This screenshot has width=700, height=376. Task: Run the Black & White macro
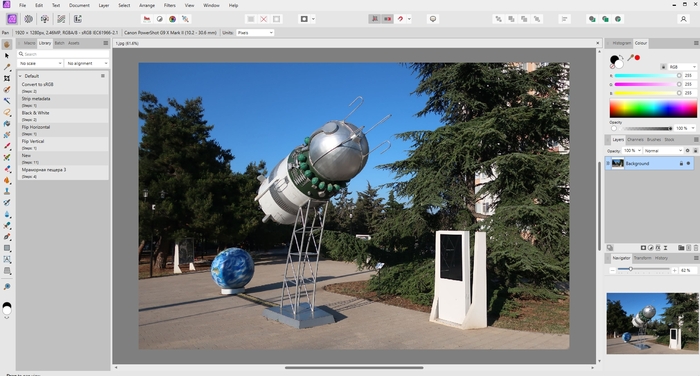click(63, 116)
